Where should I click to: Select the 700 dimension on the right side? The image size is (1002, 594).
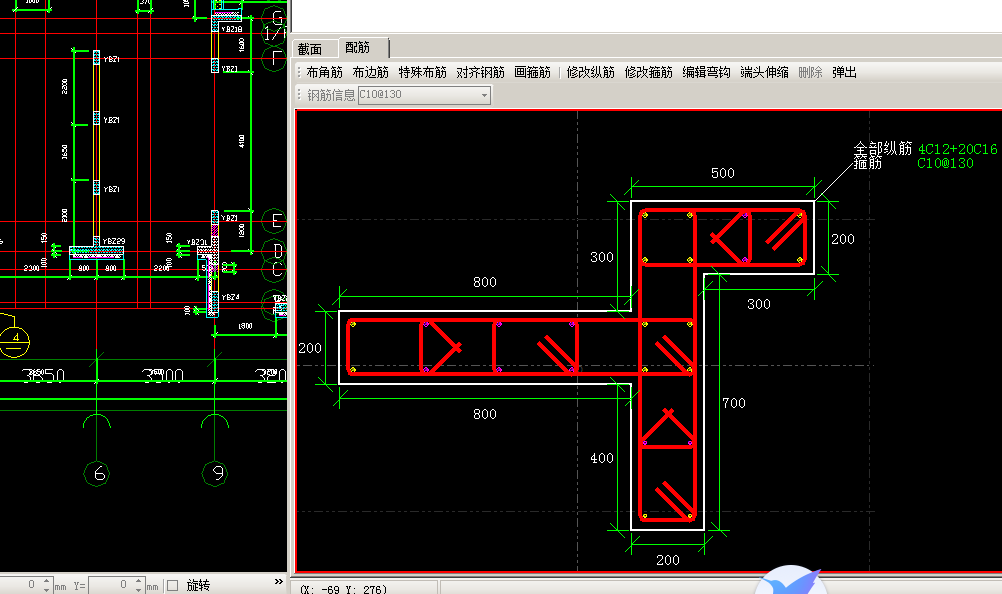tap(734, 403)
